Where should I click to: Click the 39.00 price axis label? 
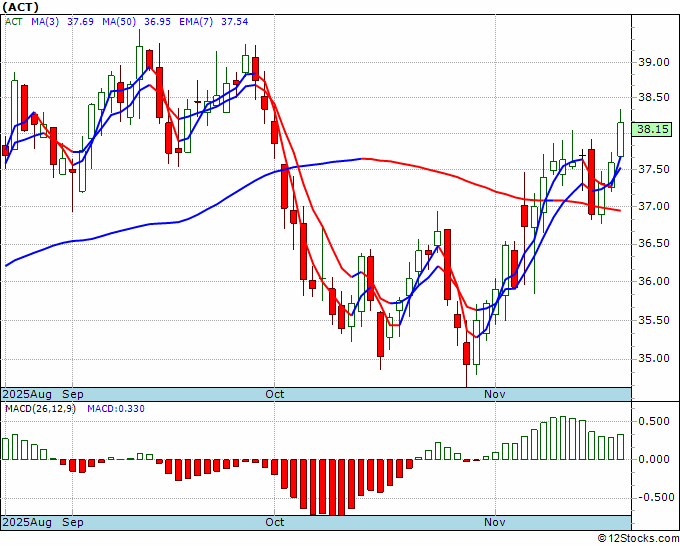click(x=654, y=62)
